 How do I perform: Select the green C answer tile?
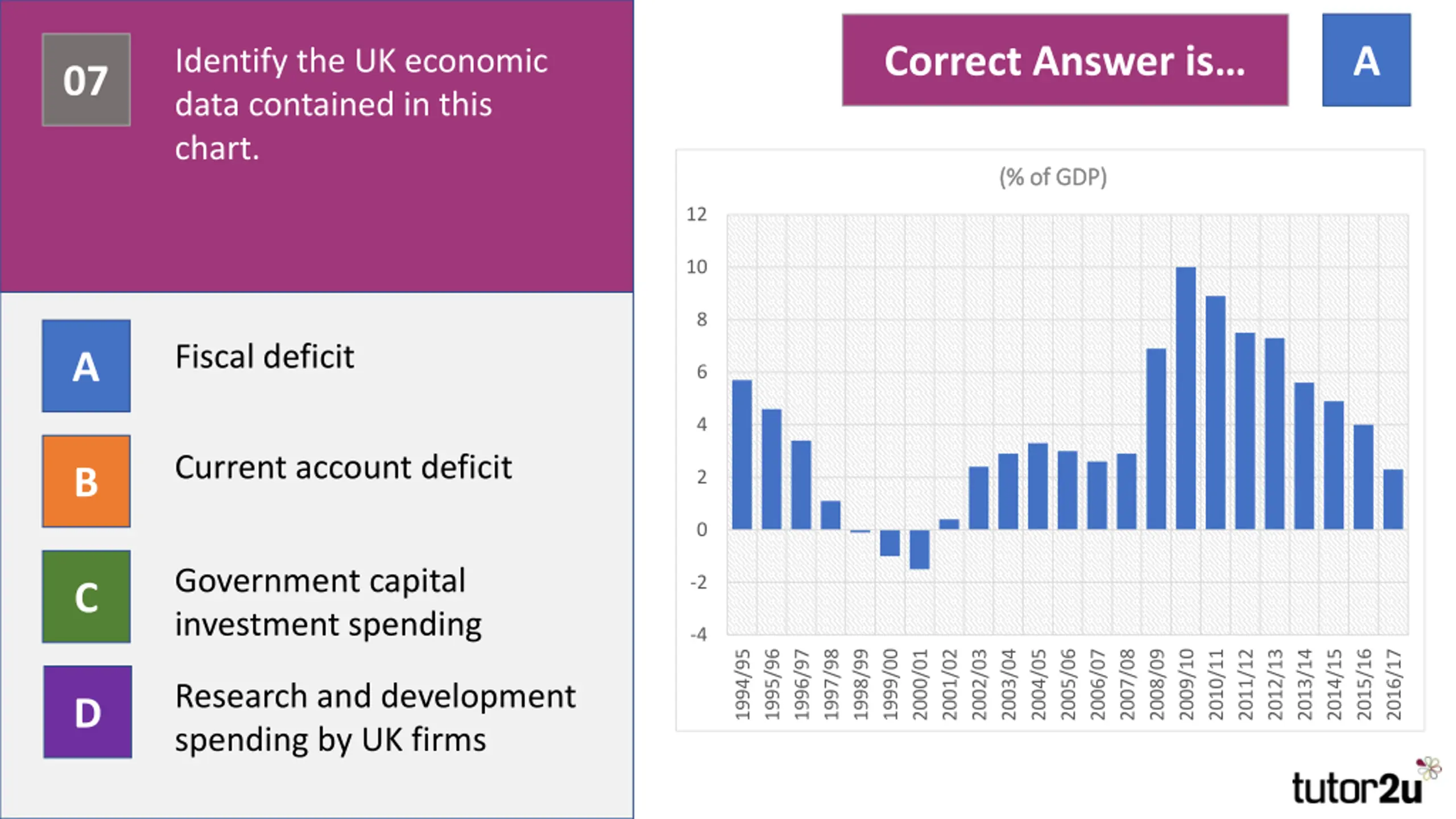(86, 597)
